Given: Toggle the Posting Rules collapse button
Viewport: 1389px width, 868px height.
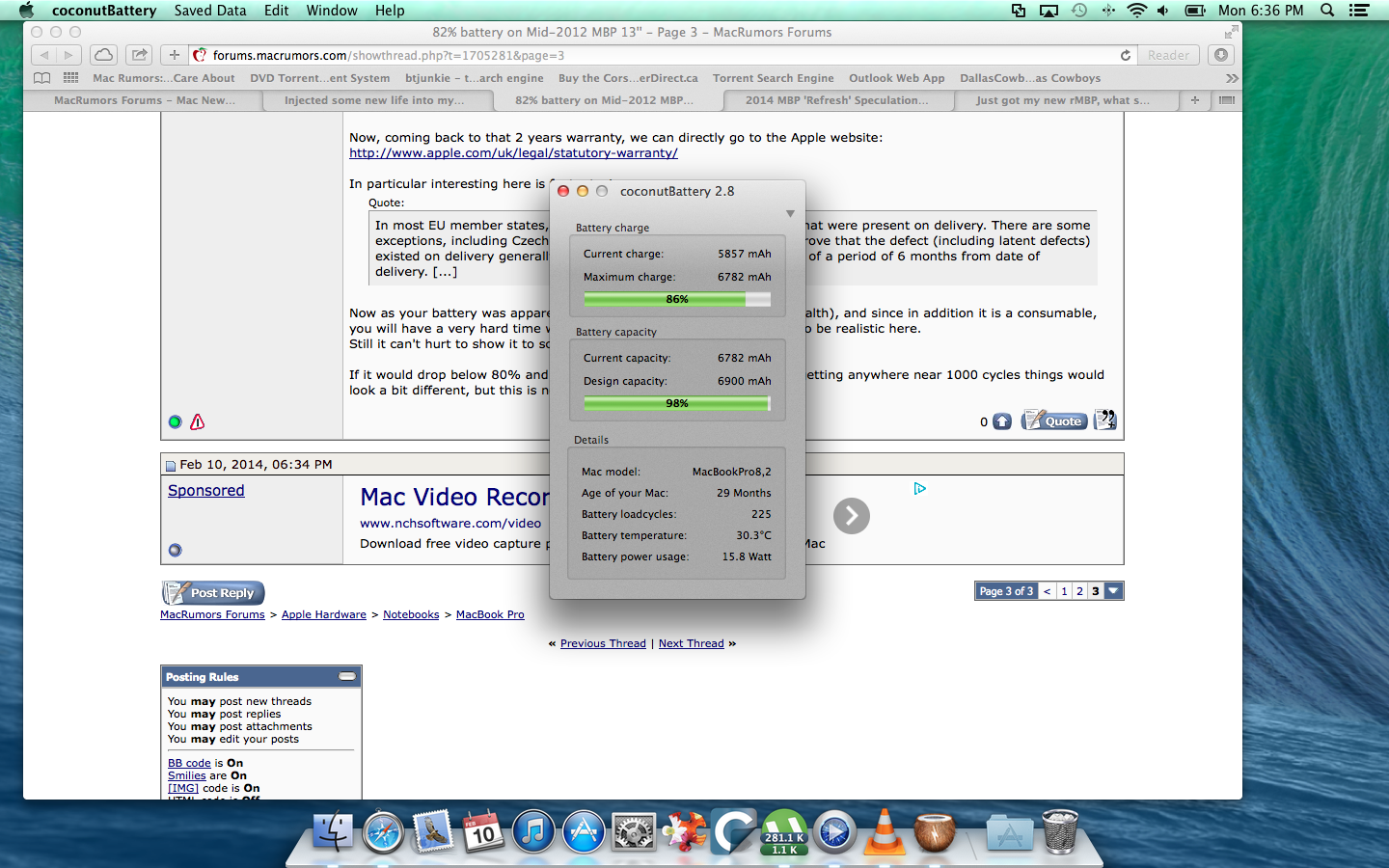Looking at the screenshot, I should click(347, 677).
